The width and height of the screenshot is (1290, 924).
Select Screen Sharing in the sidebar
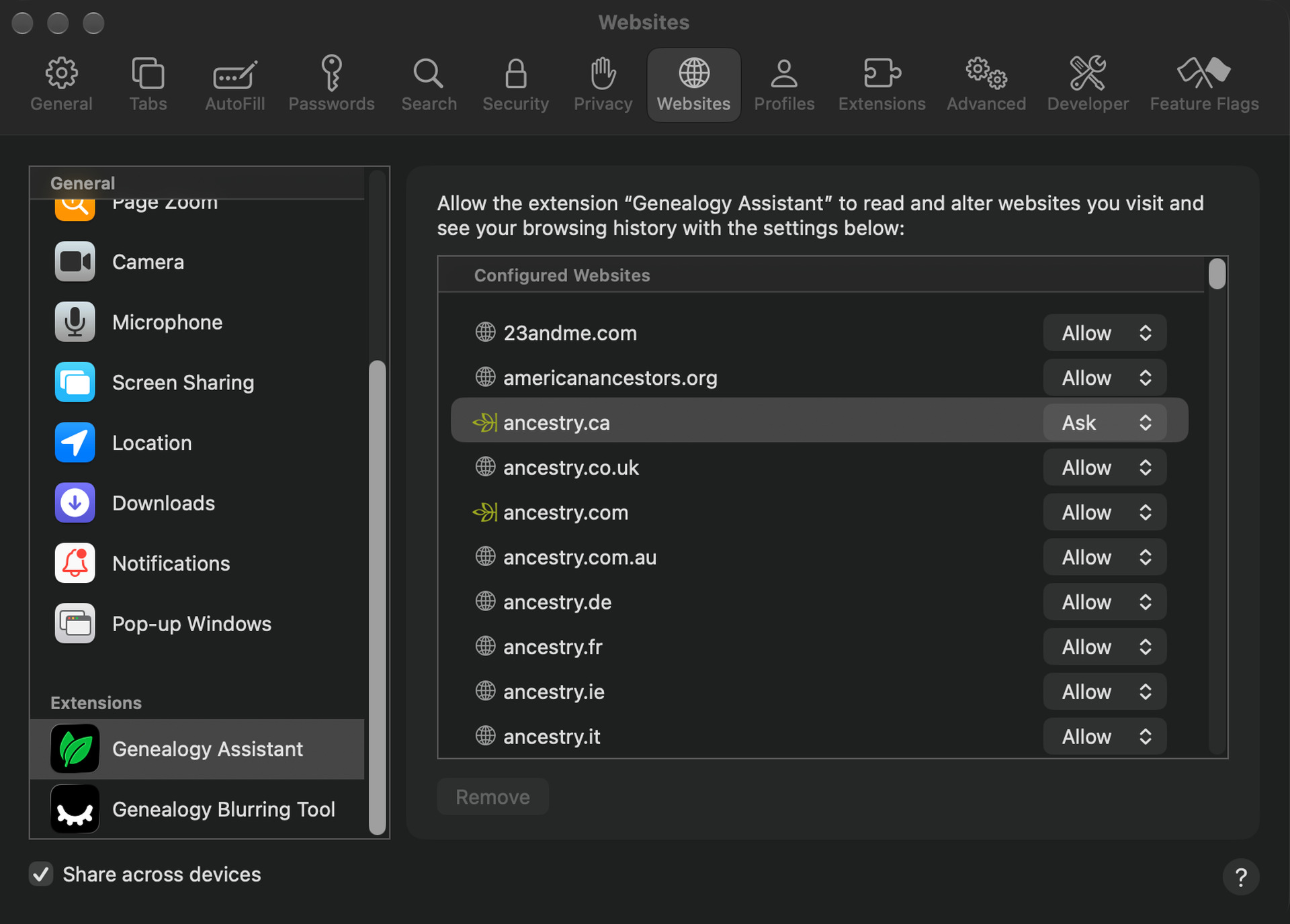click(x=197, y=383)
